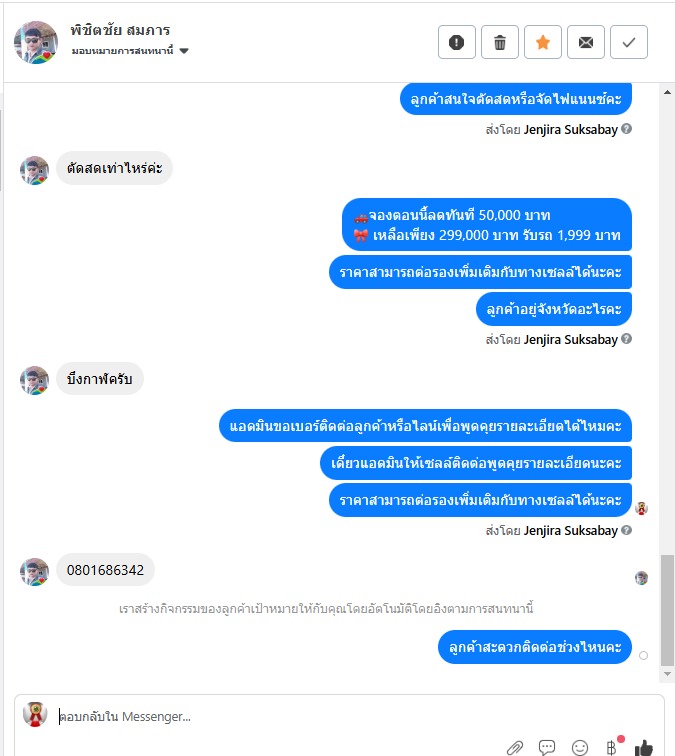Viewport: 675px width, 756px height.
Task: Click help icon after last Jenjira Suksabay label
Action: [626, 530]
